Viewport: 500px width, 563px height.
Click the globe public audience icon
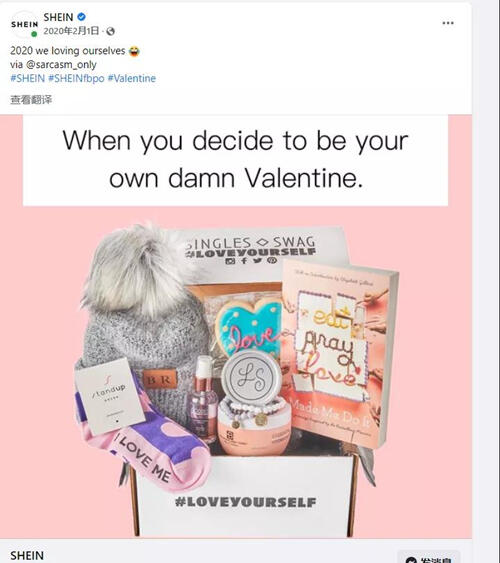point(111,31)
